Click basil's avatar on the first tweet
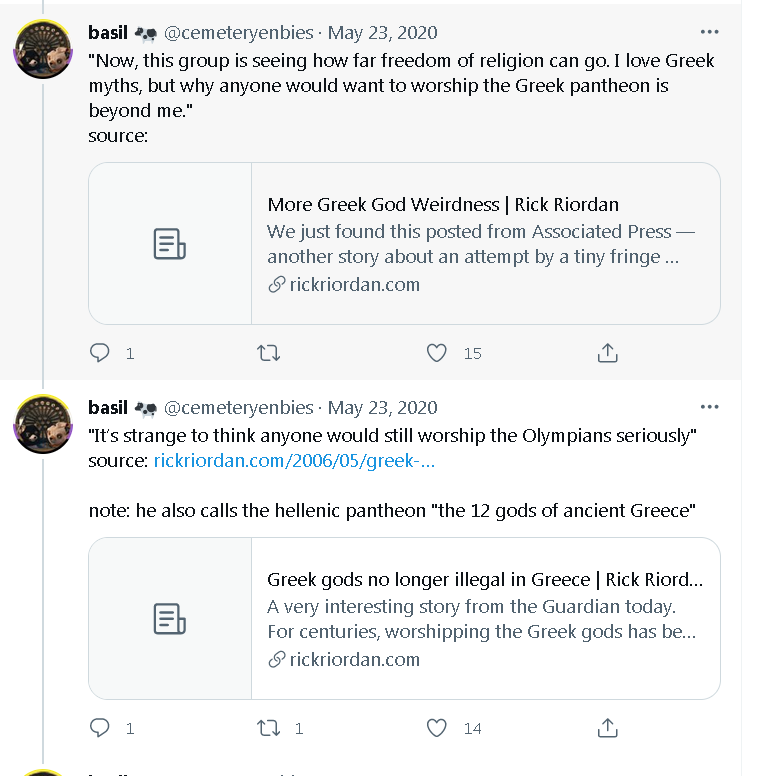The image size is (760, 776). pos(42,47)
